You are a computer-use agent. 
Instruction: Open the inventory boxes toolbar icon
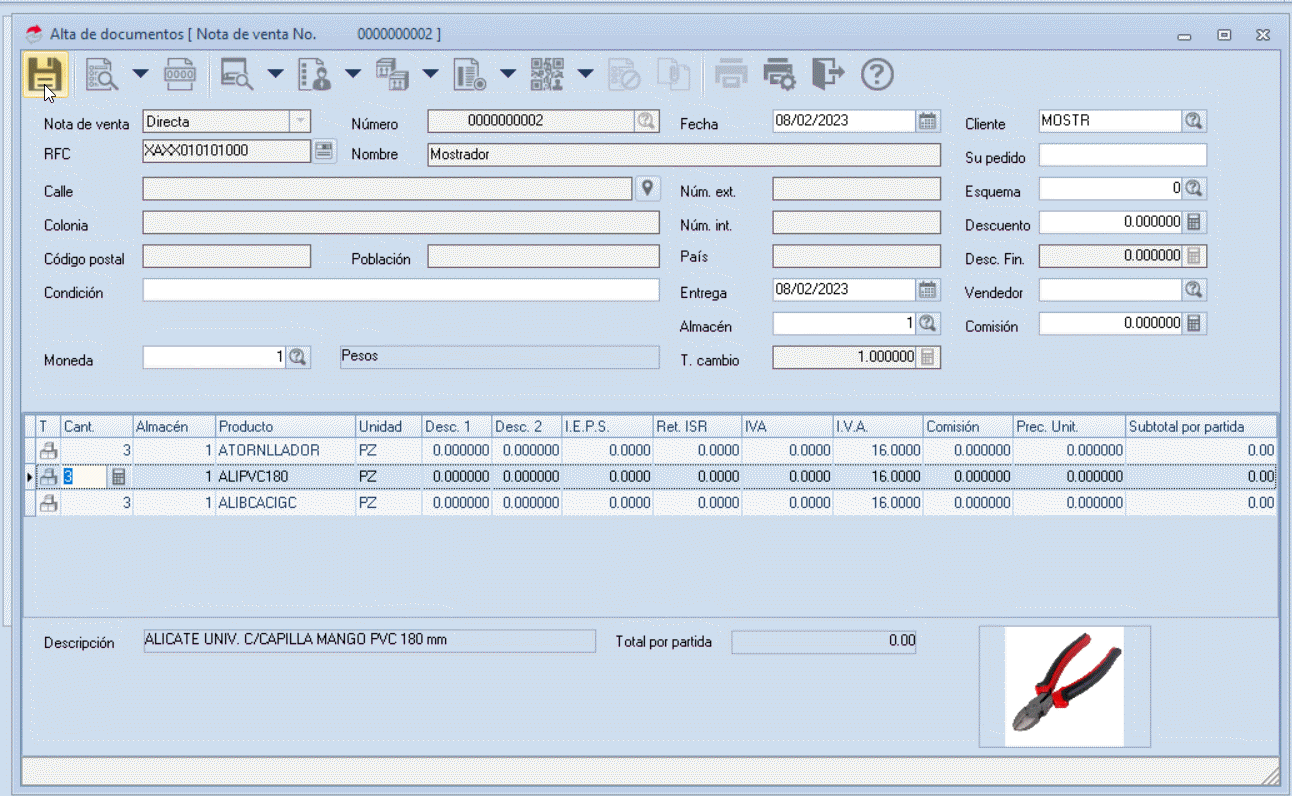(392, 75)
